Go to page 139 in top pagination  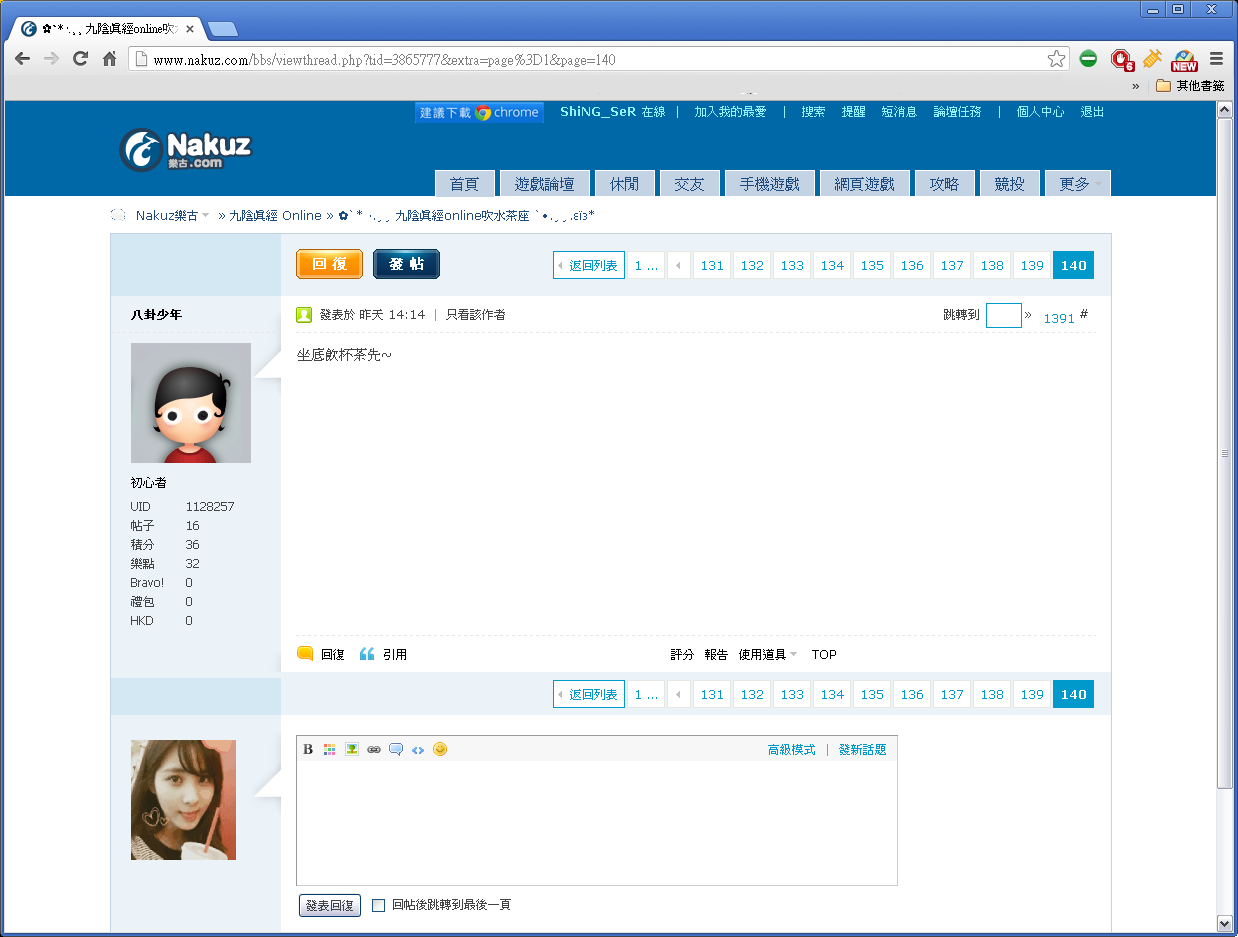[1032, 265]
